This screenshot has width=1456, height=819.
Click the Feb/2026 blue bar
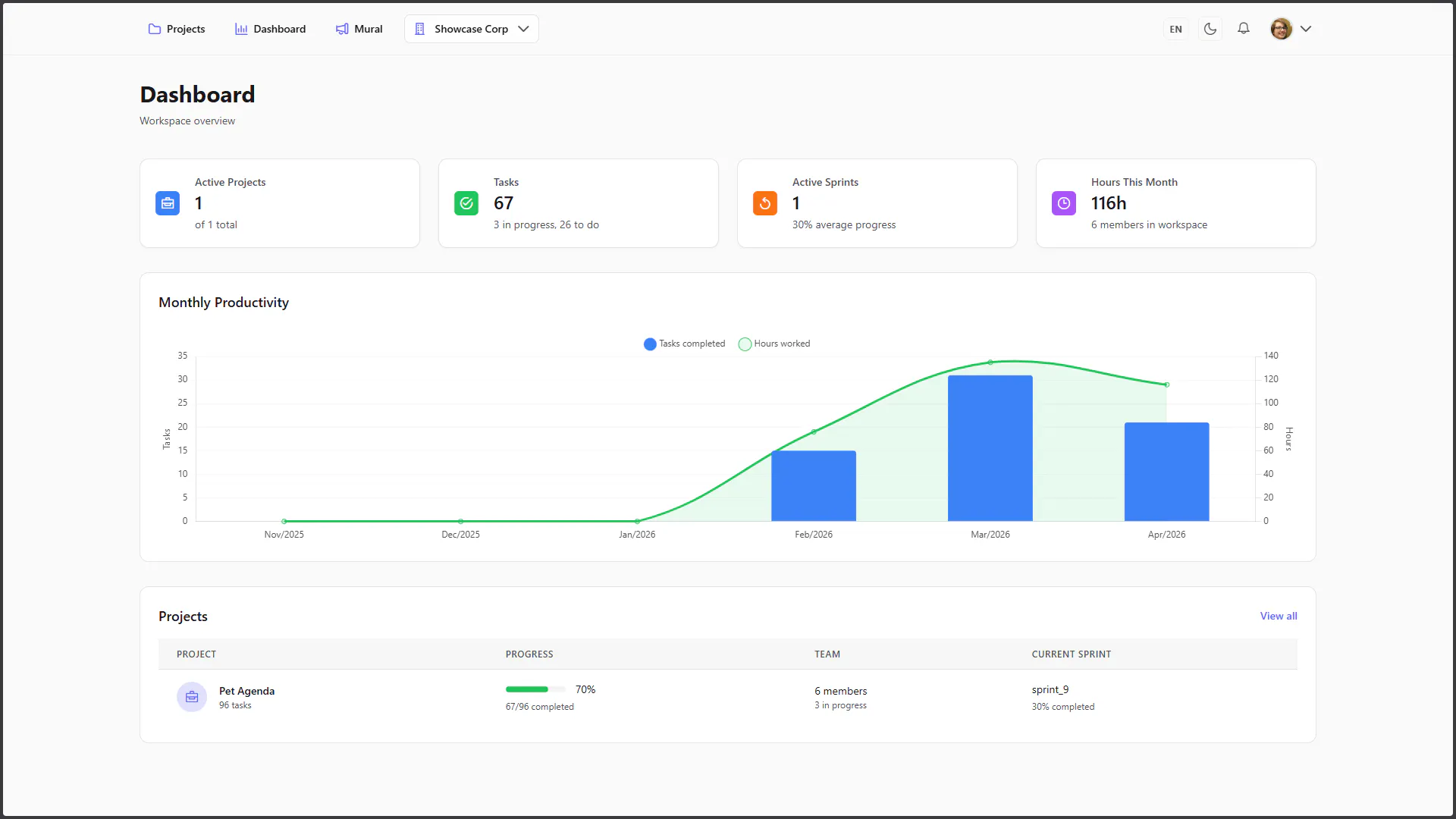pyautogui.click(x=814, y=485)
